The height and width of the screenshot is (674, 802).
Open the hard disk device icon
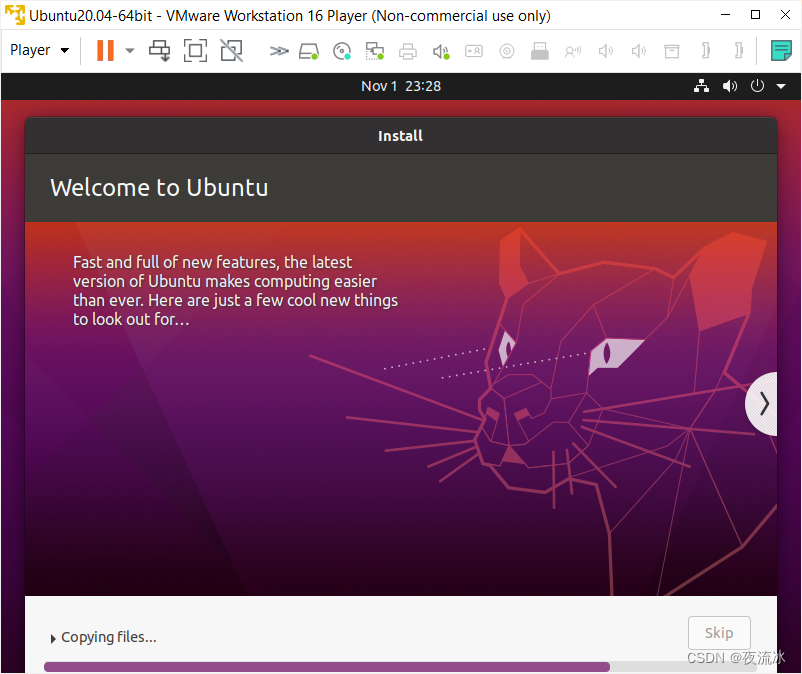pos(309,51)
